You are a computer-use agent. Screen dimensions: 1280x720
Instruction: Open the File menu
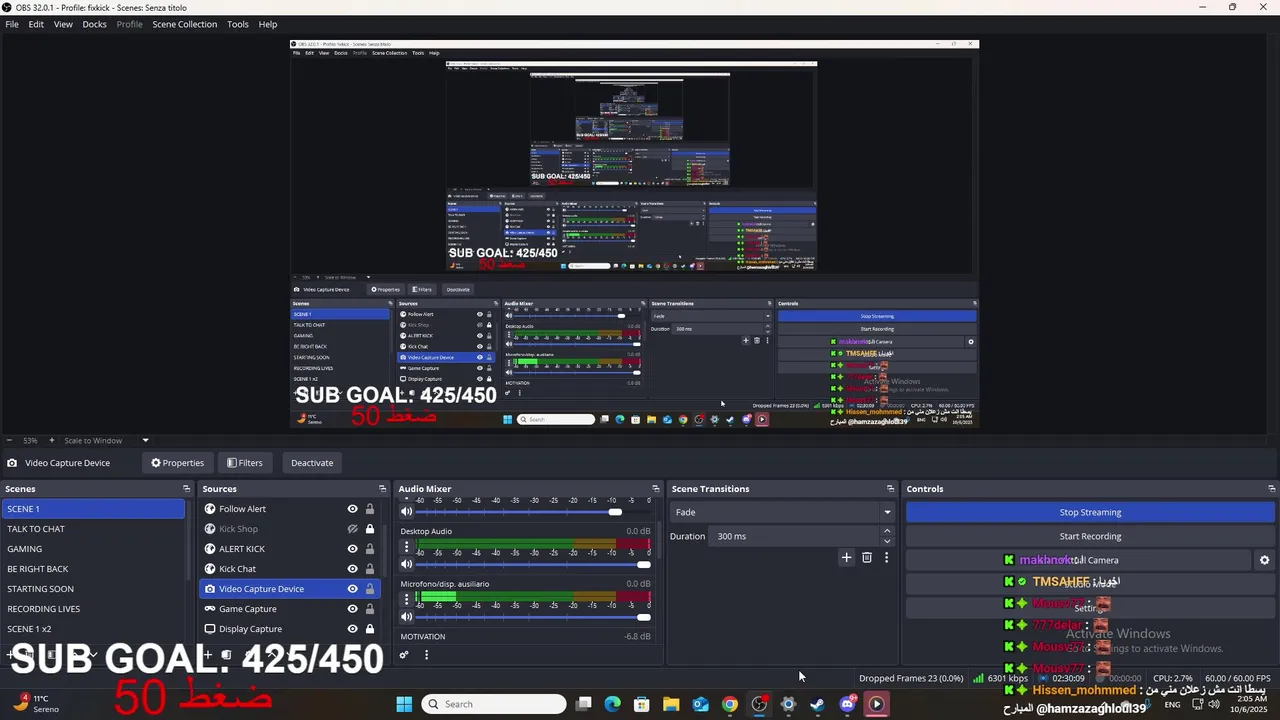point(12,24)
